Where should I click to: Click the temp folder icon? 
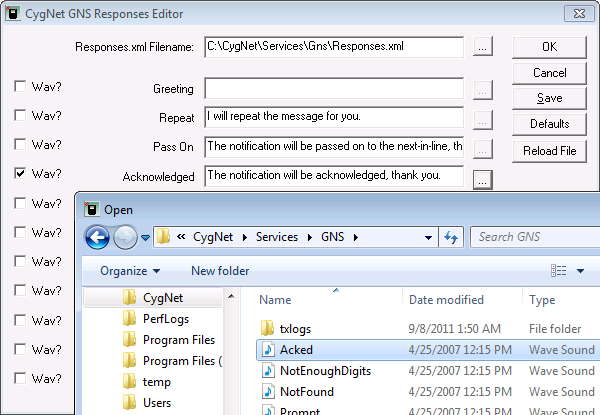tap(130, 381)
